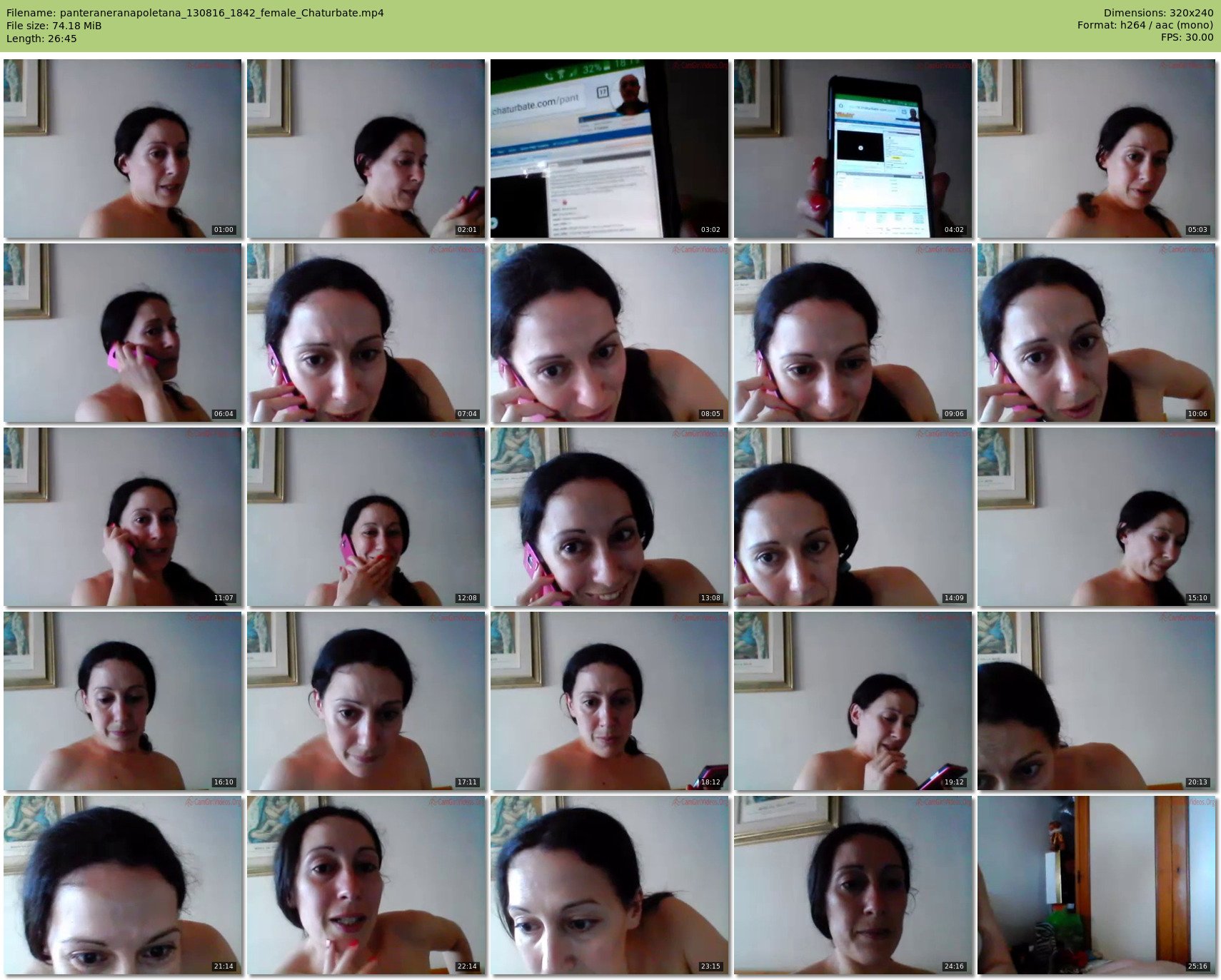Choose the frame marked 17:11

[366, 701]
